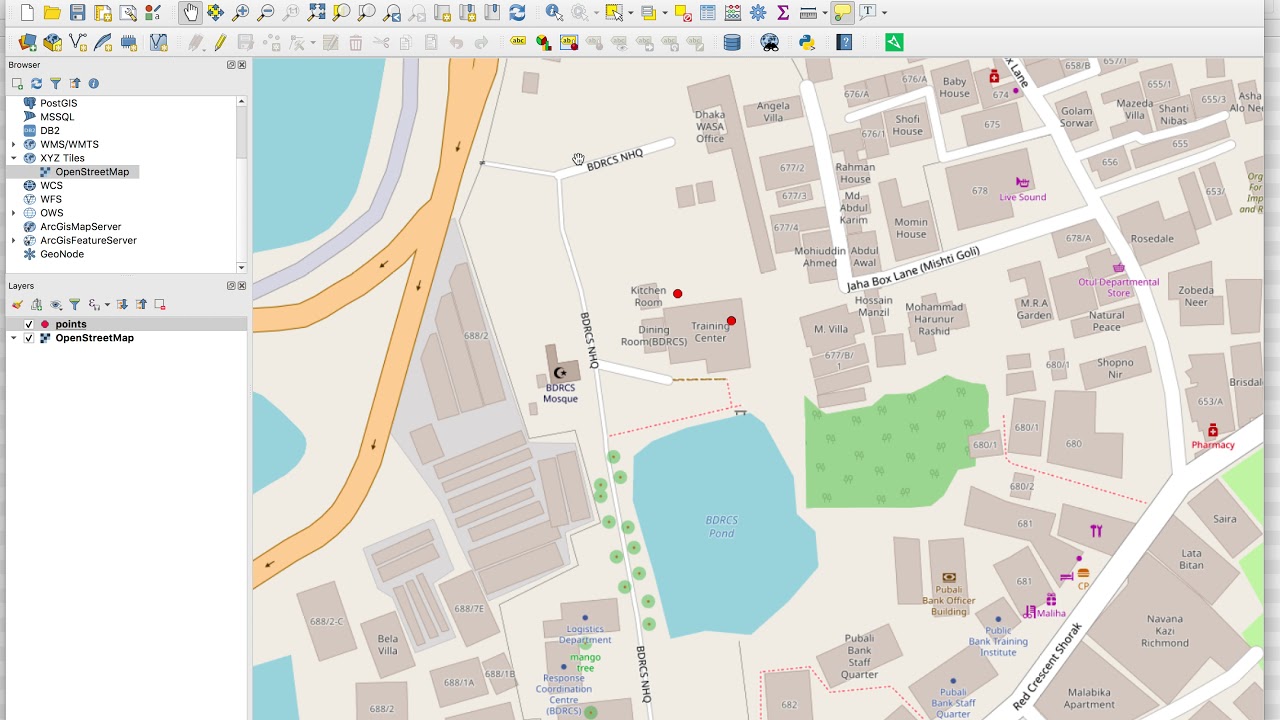
Task: Refresh the Browser panel
Action: 36,84
